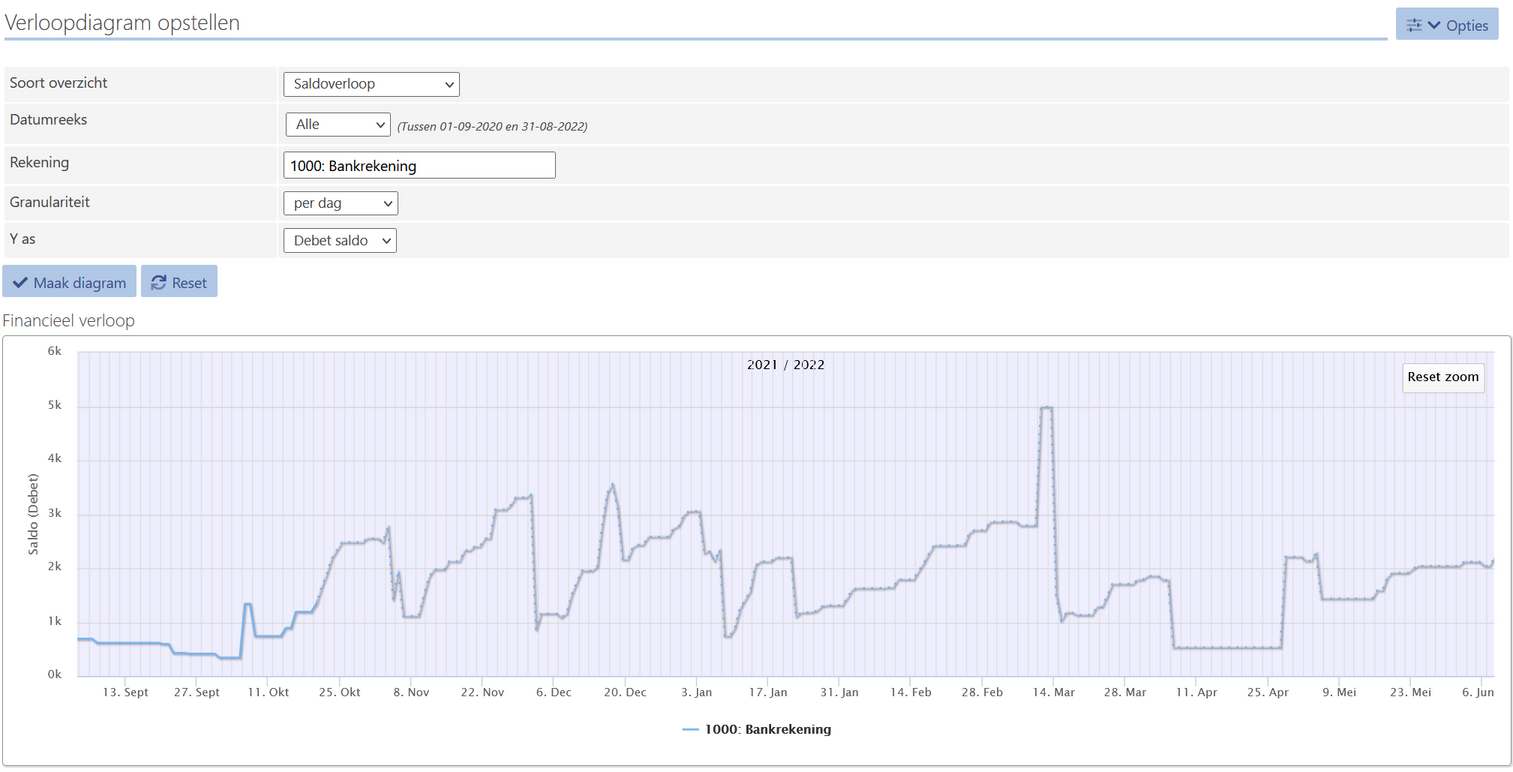
Task: Open the Datumreeks Alle dropdown
Action: coord(338,125)
